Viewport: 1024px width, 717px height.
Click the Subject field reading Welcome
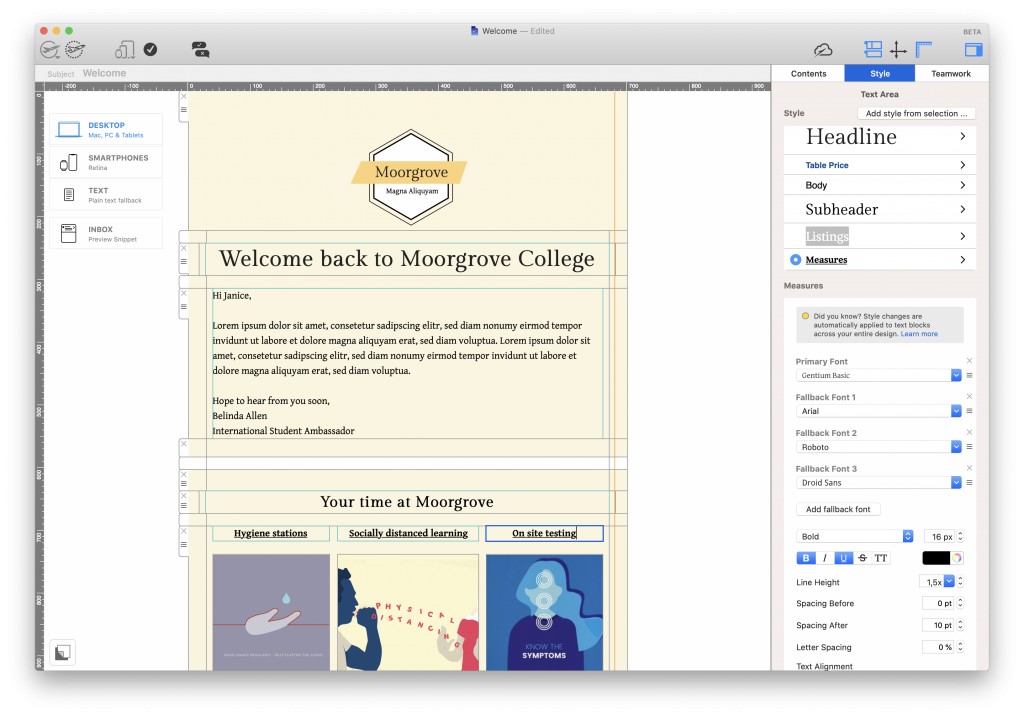tap(104, 73)
